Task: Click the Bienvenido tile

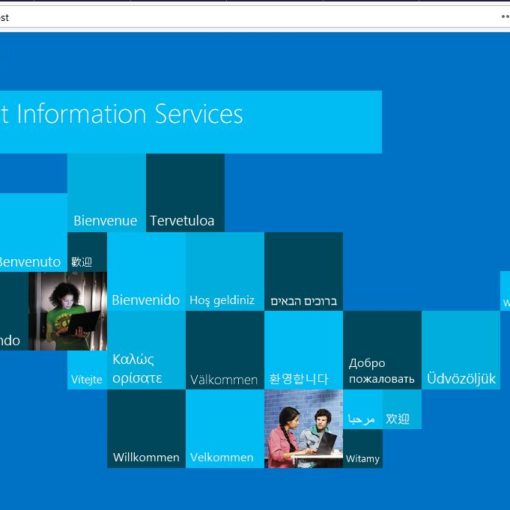Action: point(146,272)
